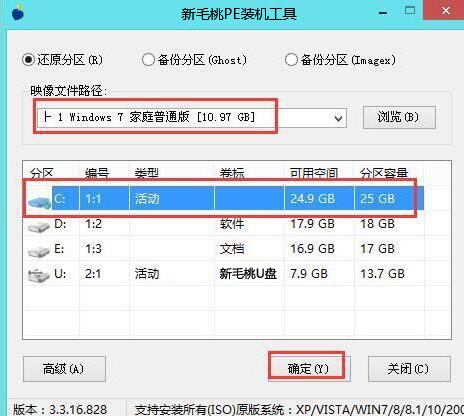Maximize the 新毛桃PE装机工具 window
Viewport: 464px width, 416px height.
tap(410, 10)
